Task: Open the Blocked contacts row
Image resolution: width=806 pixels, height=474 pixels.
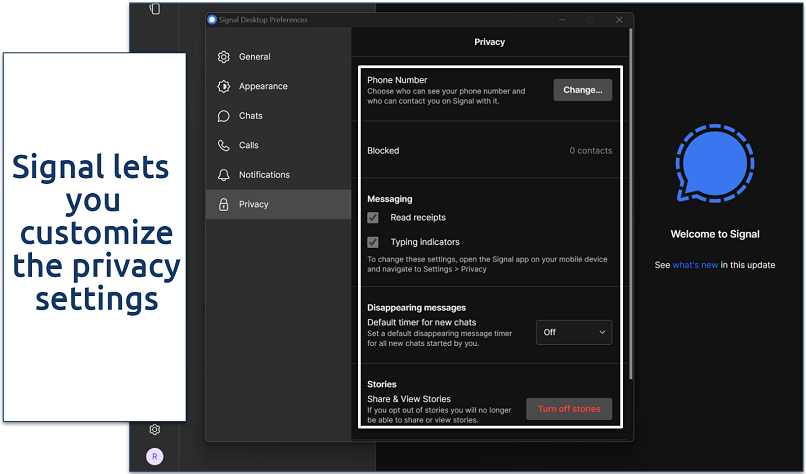Action: [x=489, y=151]
